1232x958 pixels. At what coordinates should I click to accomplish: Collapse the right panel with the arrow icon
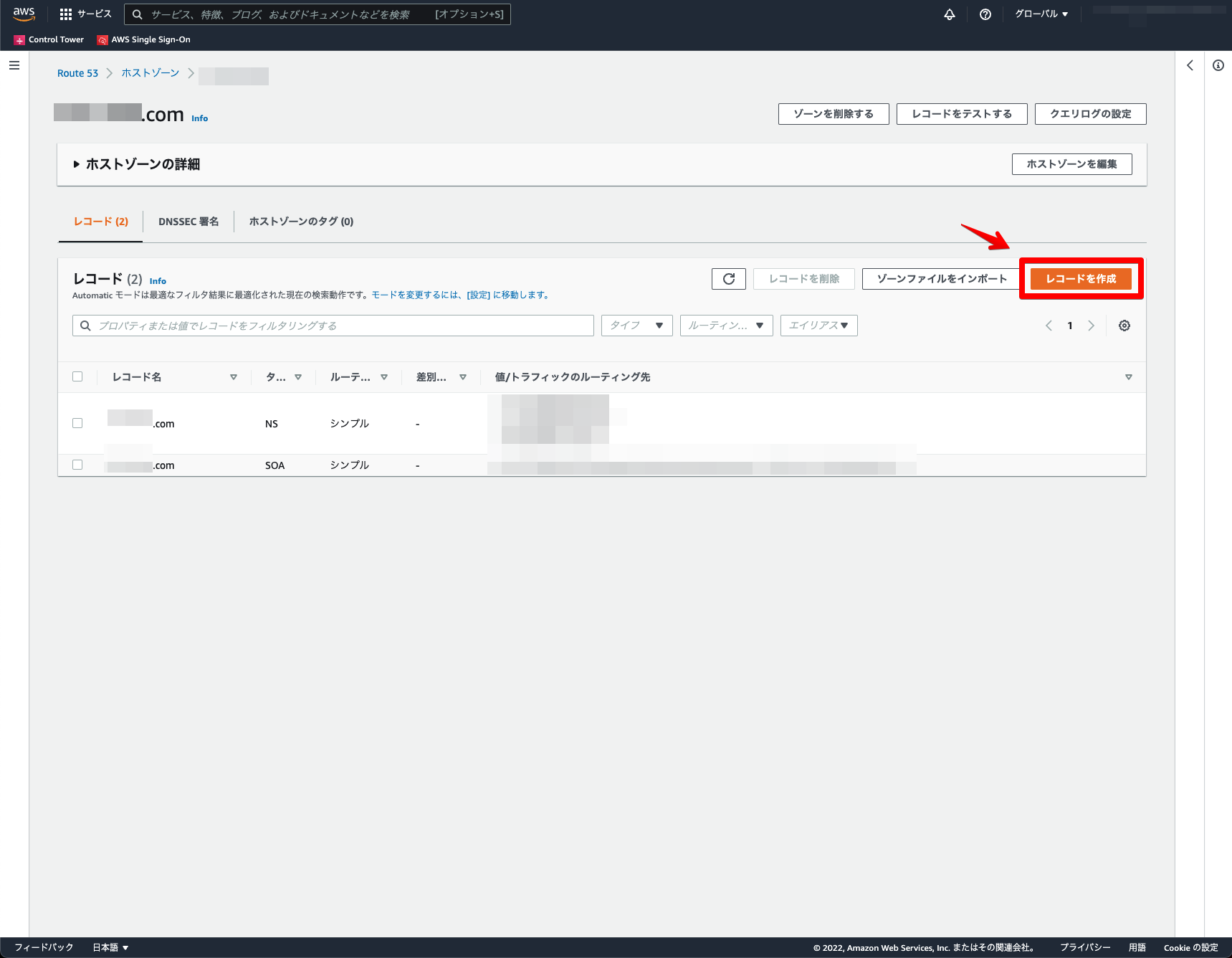1190,65
